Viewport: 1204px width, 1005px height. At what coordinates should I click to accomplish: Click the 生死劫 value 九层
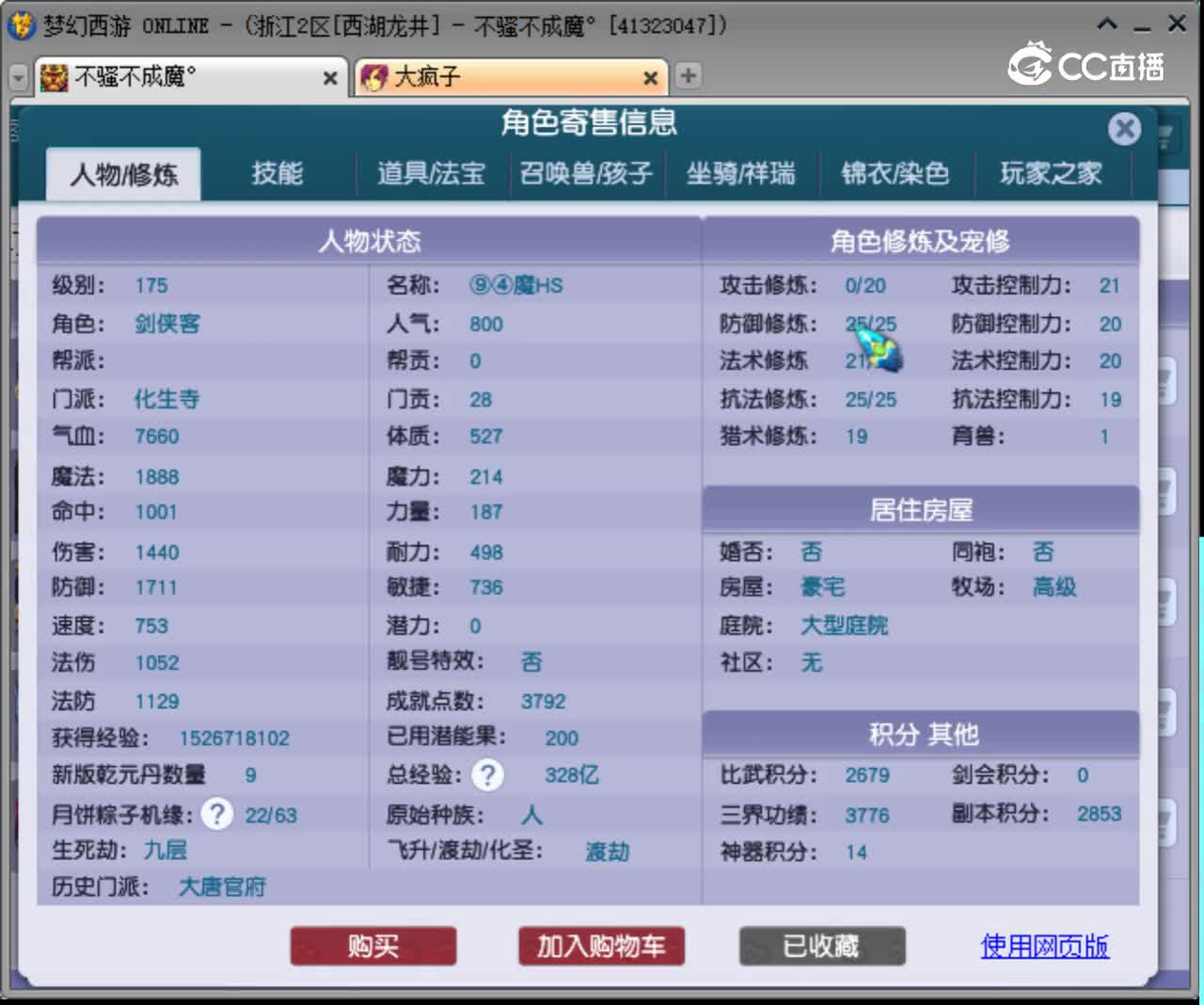click(x=166, y=851)
